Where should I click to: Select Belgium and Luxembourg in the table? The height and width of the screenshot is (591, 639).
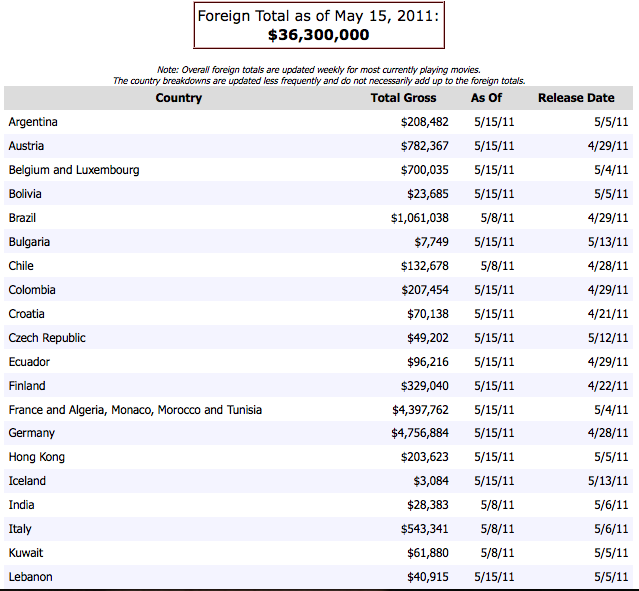(74, 170)
